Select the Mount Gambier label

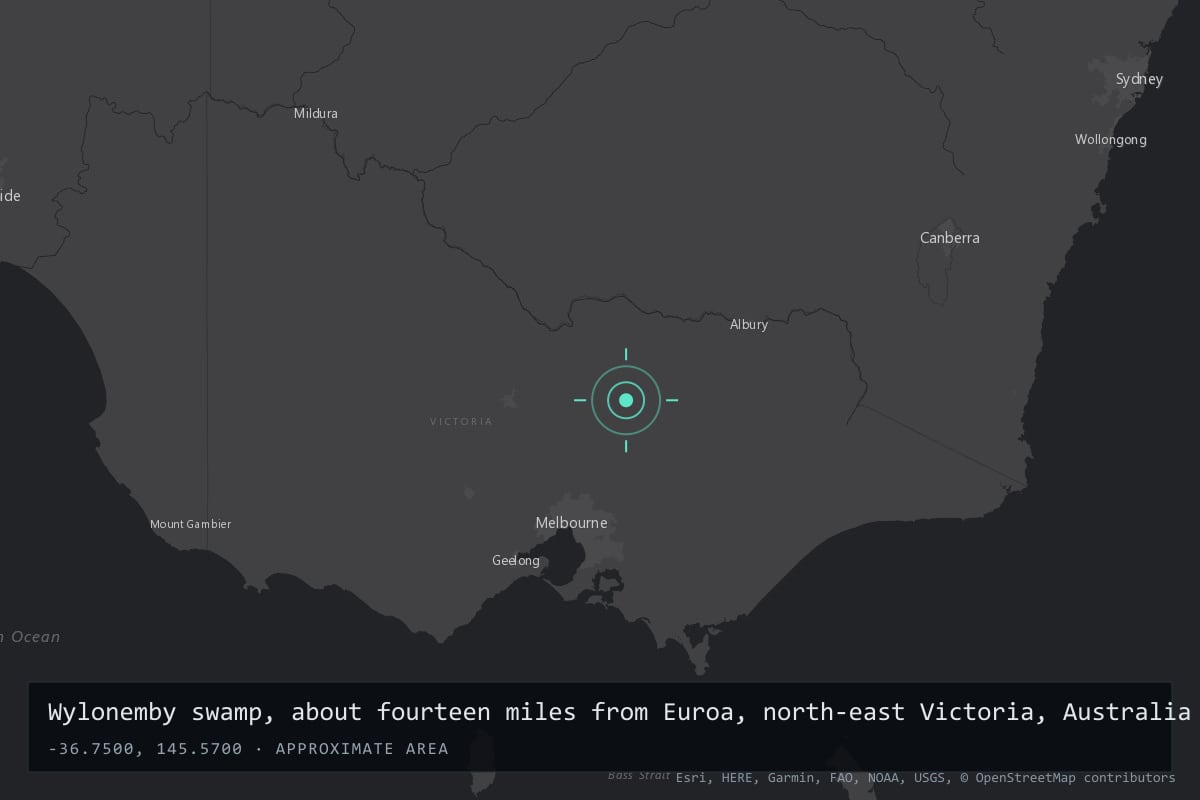click(x=190, y=524)
